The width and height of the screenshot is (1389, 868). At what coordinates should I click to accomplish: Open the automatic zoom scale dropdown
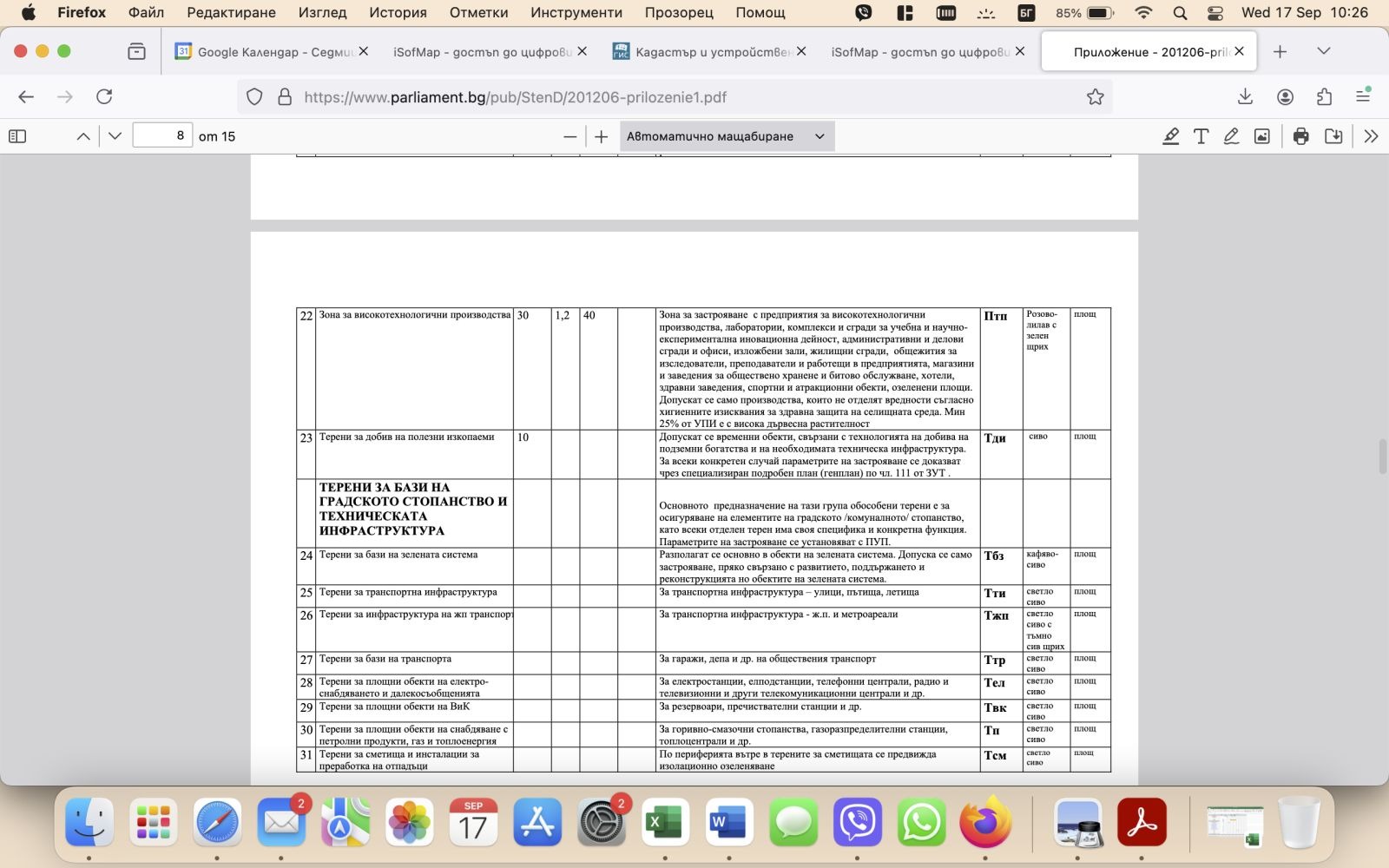coord(727,136)
